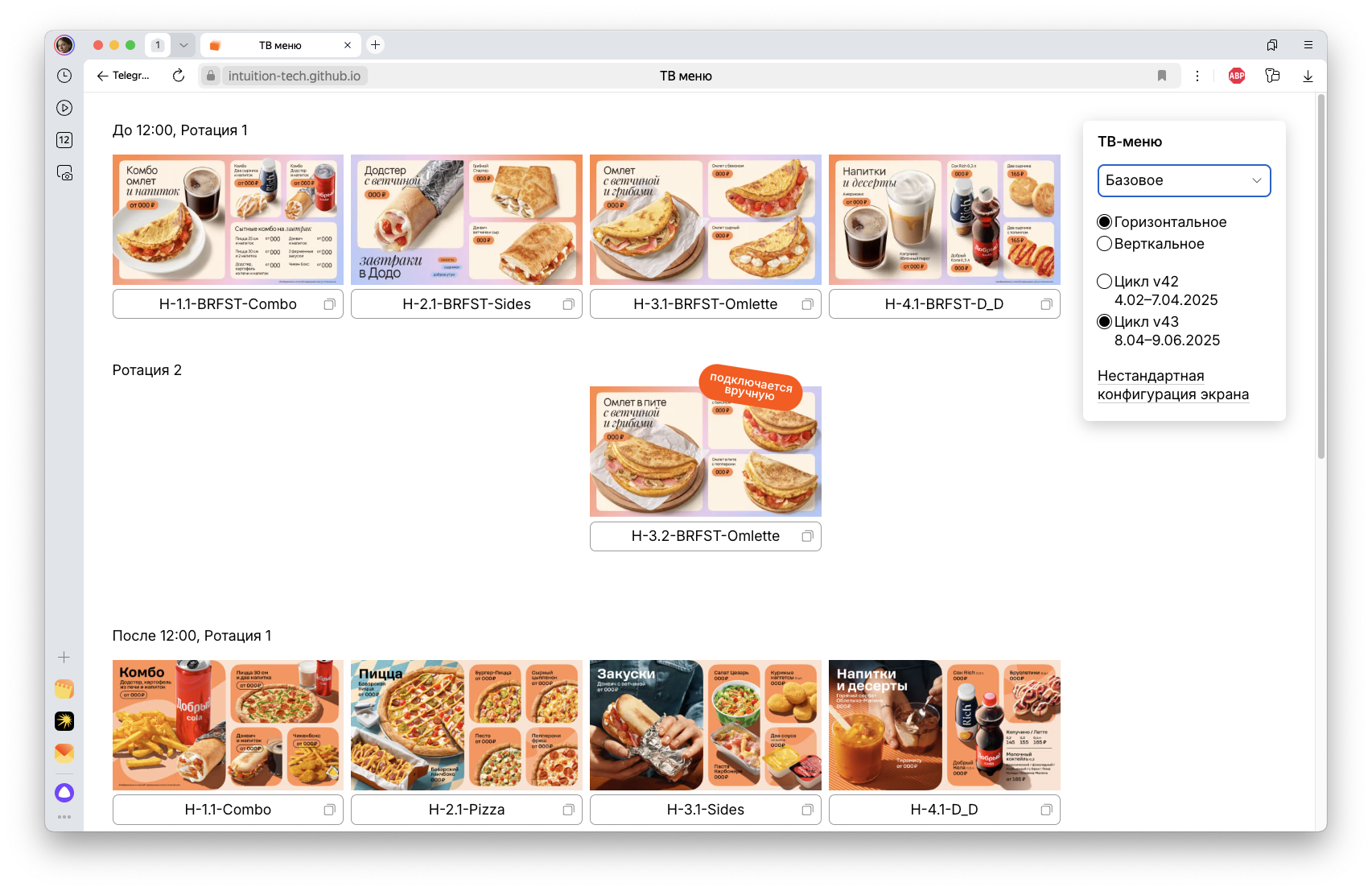Expand tab group chevron in tab bar

click(x=183, y=45)
